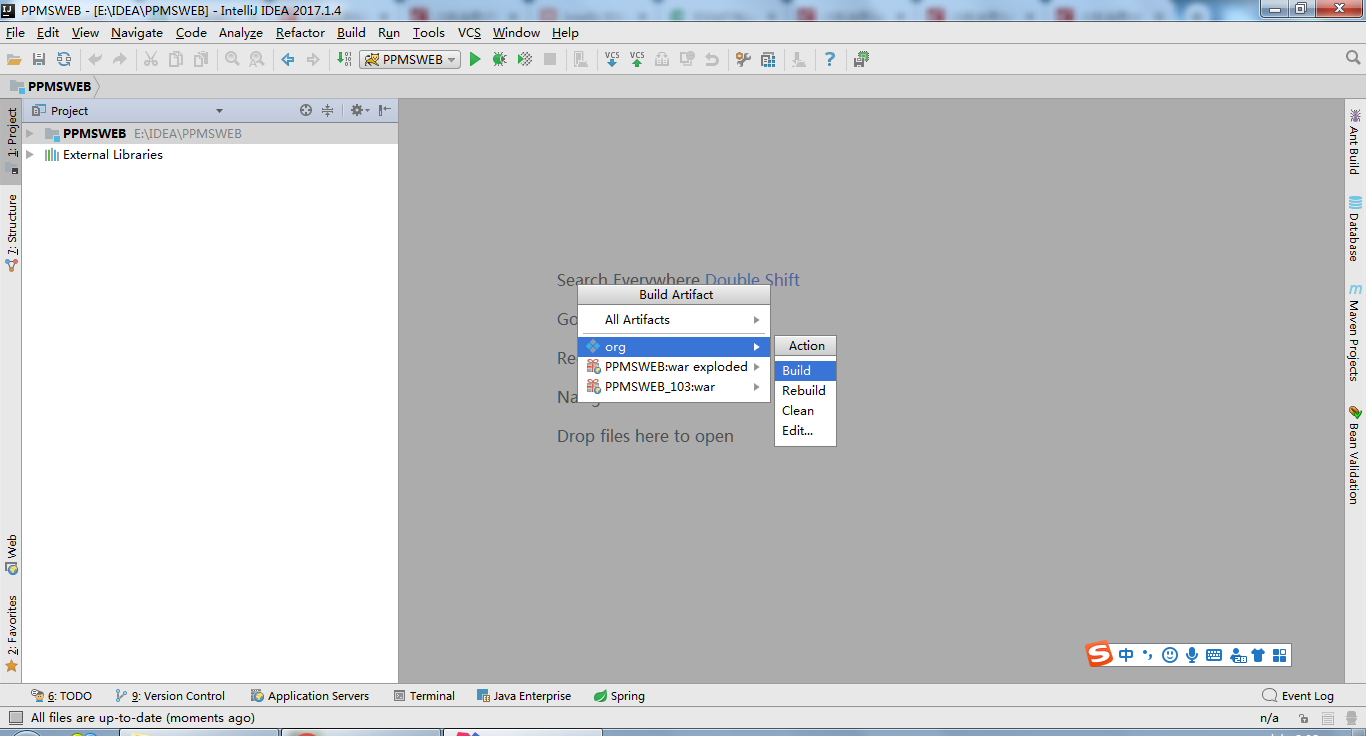Click the Redo arrow in toolbar
Viewport: 1366px width, 736px height.
pos(120,60)
